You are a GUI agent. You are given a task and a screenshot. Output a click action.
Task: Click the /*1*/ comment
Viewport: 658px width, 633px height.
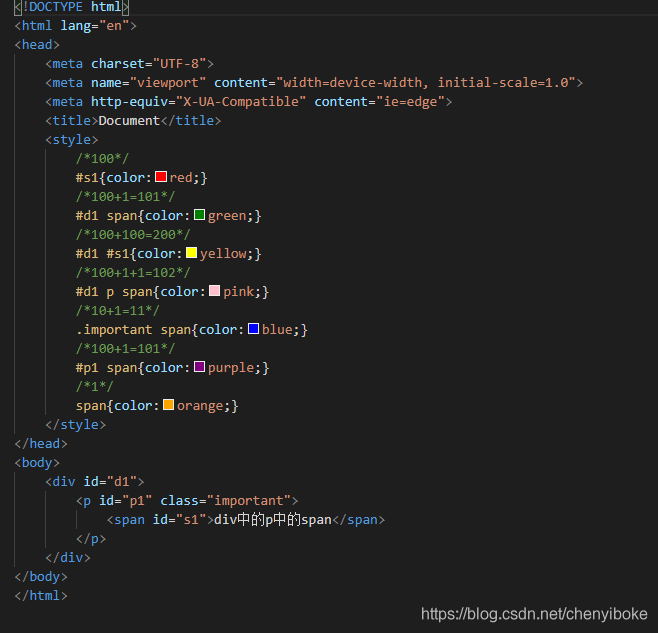pyautogui.click(x=94, y=387)
